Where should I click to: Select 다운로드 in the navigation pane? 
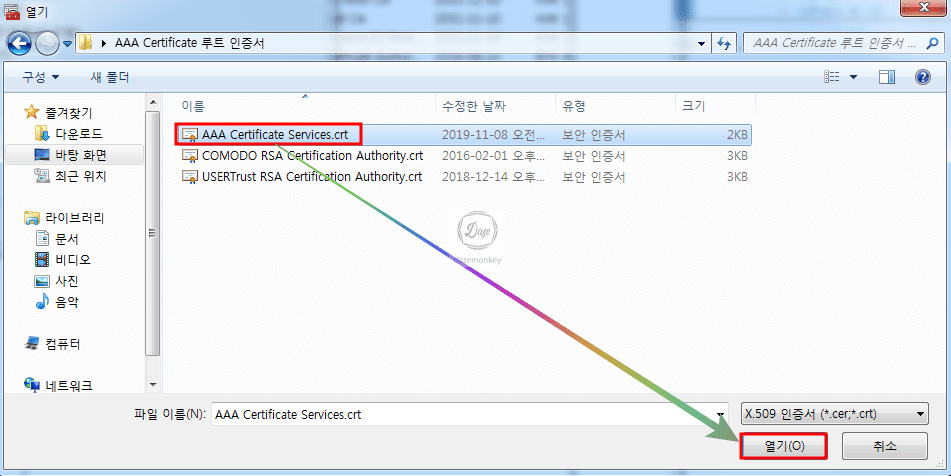coord(79,134)
